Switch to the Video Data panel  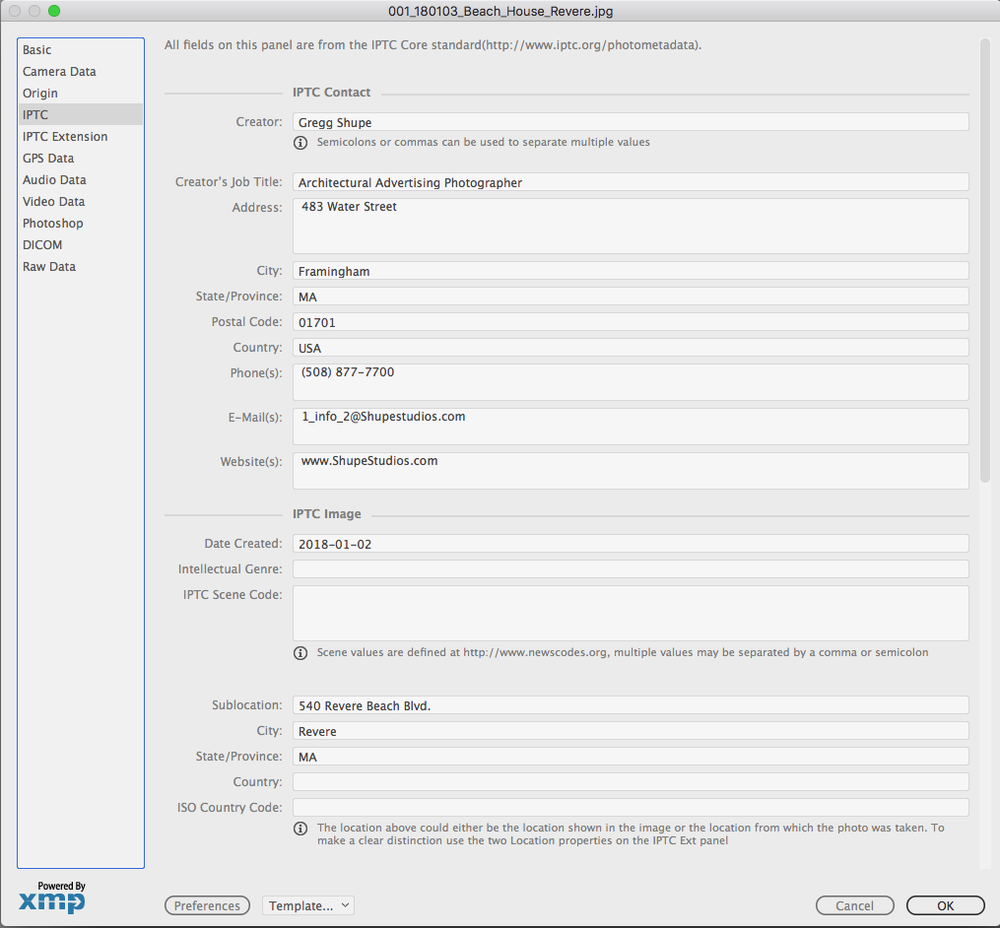click(53, 201)
